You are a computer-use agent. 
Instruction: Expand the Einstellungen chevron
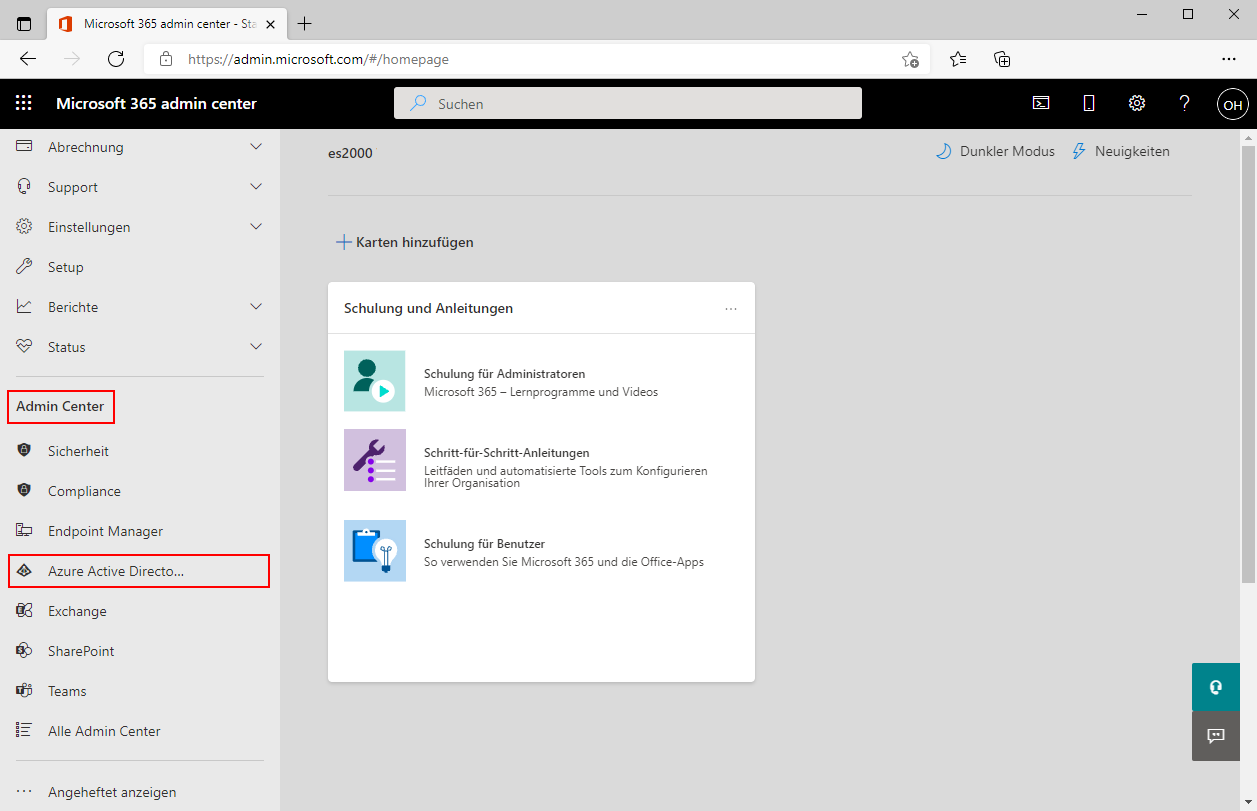coord(256,227)
